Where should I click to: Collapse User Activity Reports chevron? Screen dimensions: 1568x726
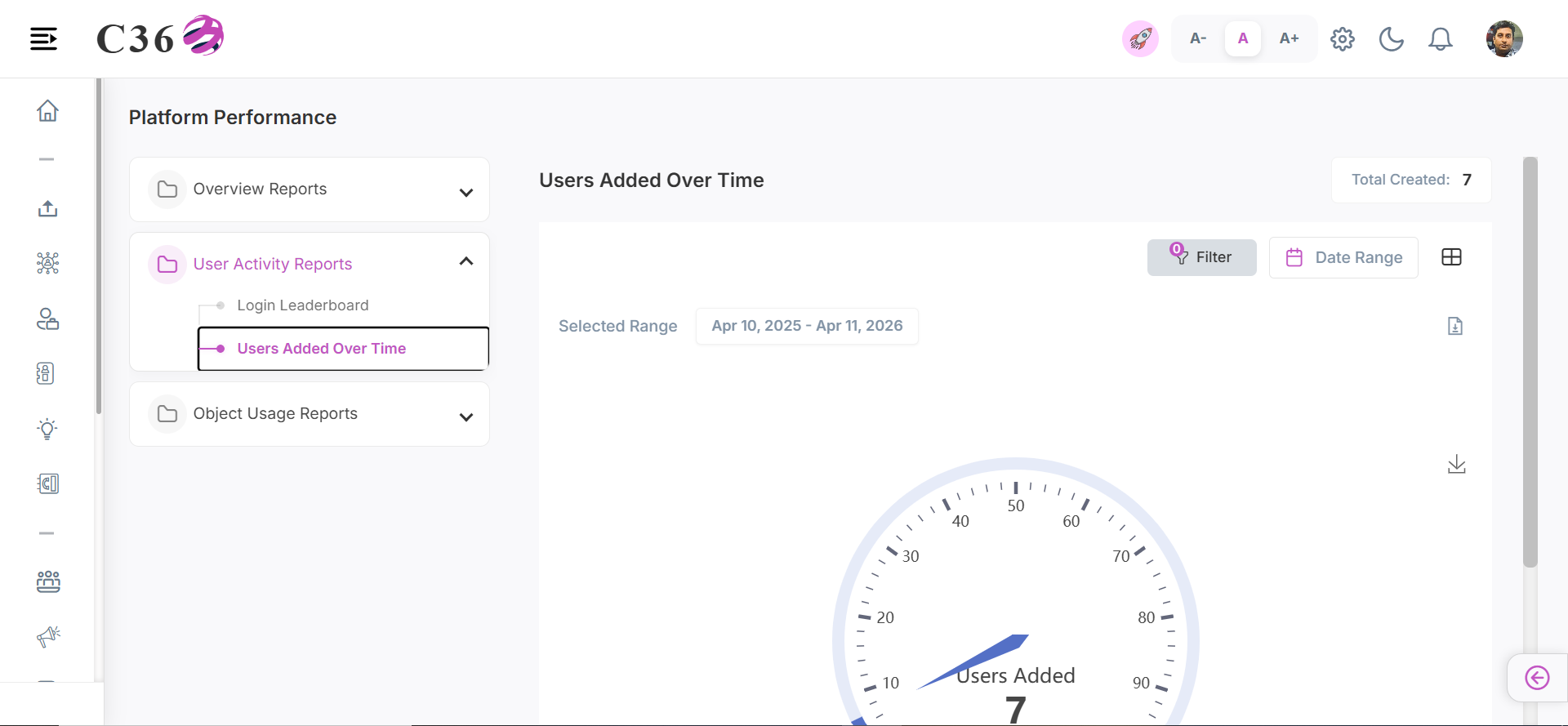466,261
